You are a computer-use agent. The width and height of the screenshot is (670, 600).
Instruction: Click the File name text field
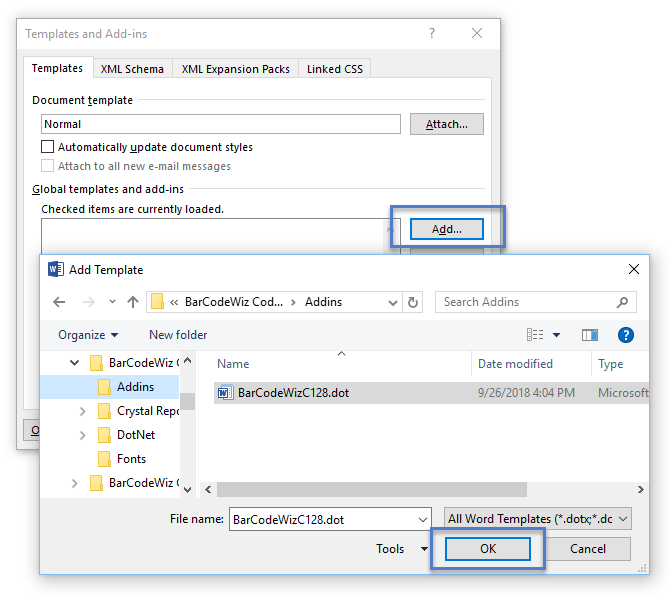coord(323,519)
